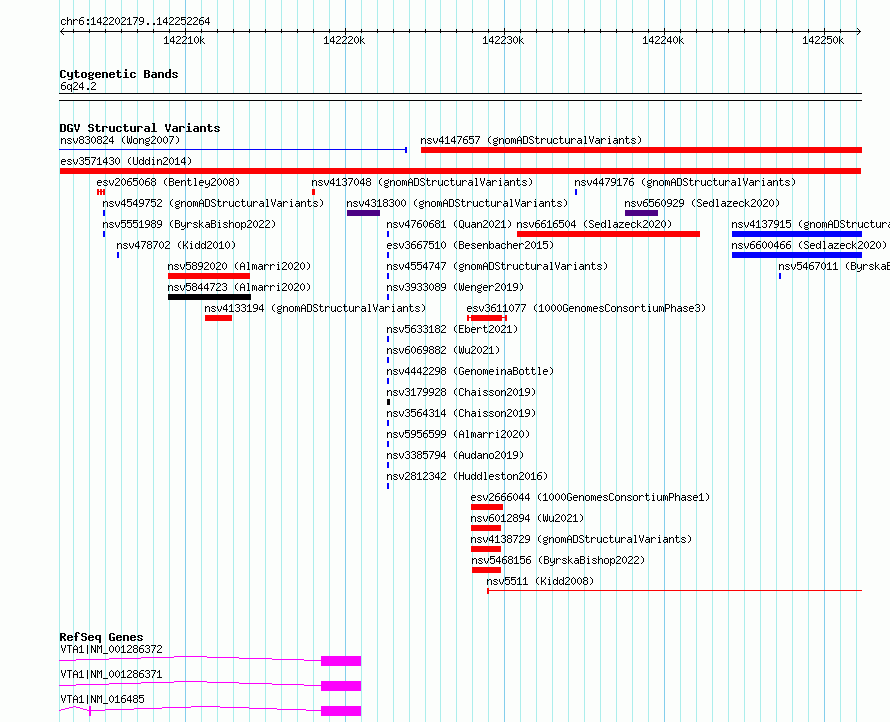This screenshot has width=890, height=722.
Task: Click nsv4442298 (GenomeinaBottle) label
Action: click(470, 371)
